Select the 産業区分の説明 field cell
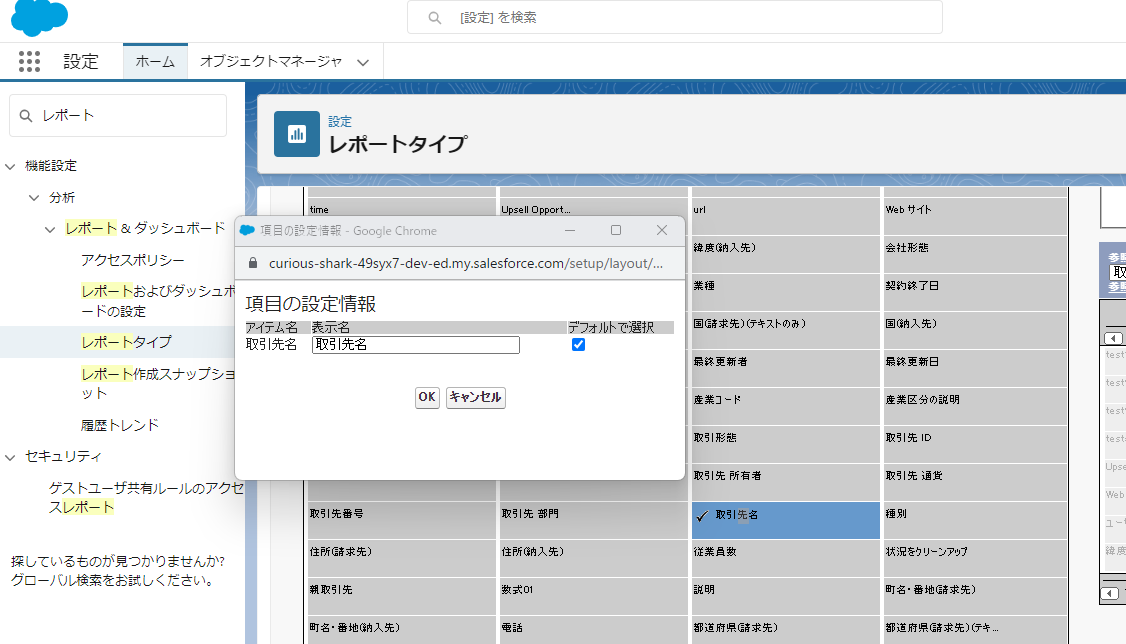1126x644 pixels. 974,406
